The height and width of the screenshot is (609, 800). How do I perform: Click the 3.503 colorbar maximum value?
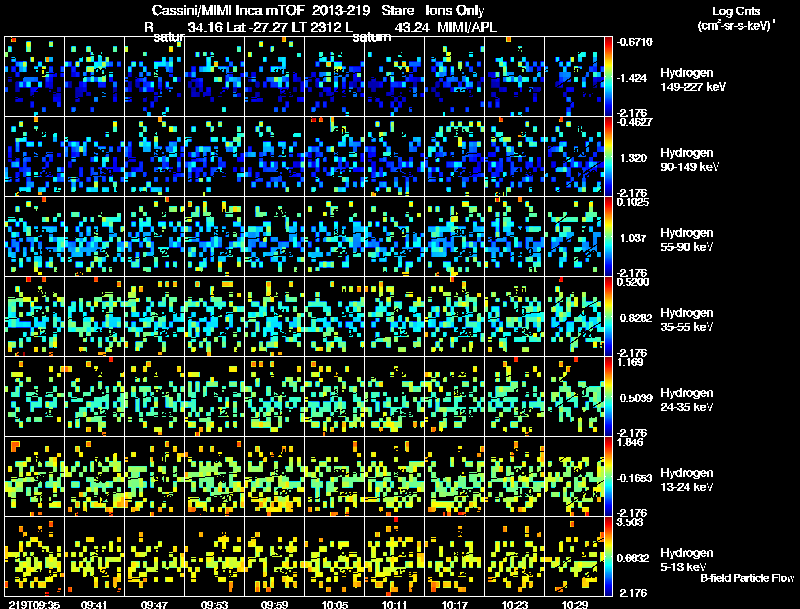coord(631,522)
